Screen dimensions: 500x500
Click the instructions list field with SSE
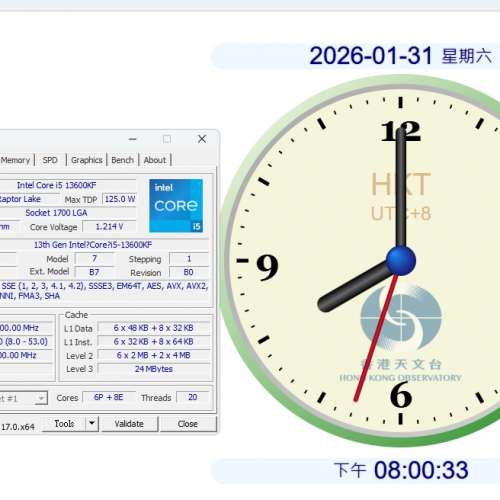pos(104,291)
